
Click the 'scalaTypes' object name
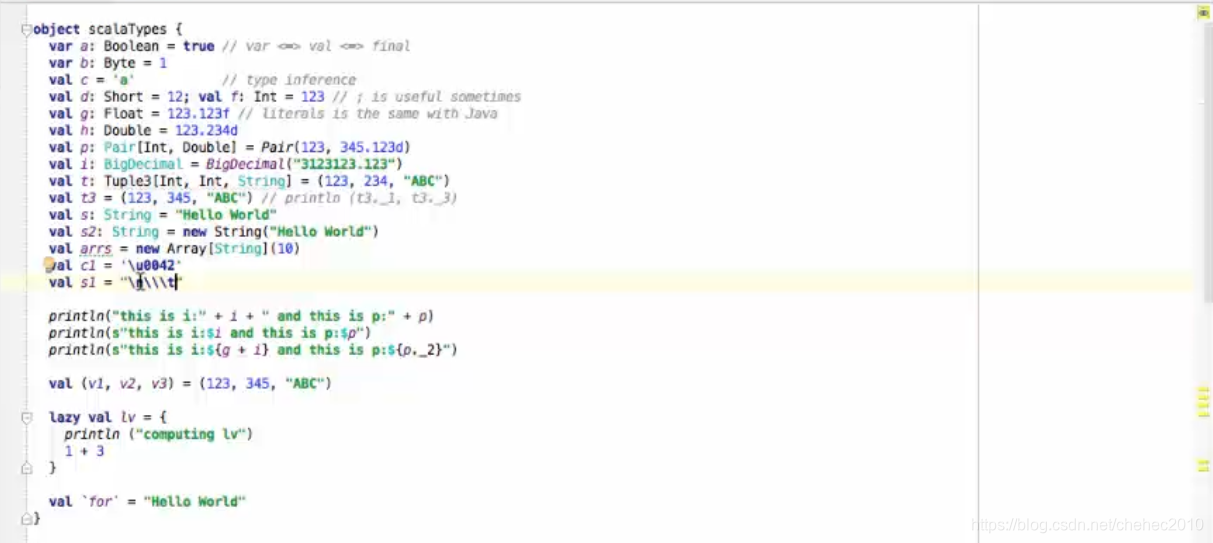129,29
